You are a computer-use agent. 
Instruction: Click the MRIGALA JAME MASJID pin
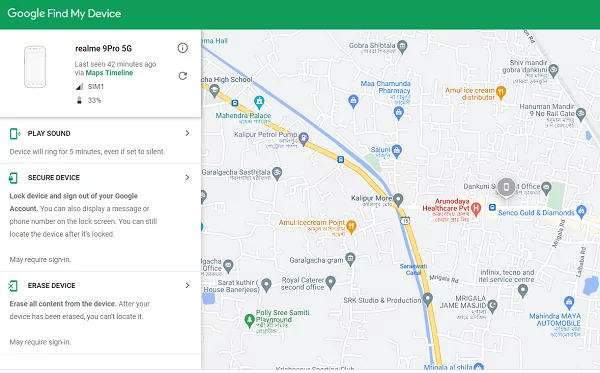tap(492, 305)
